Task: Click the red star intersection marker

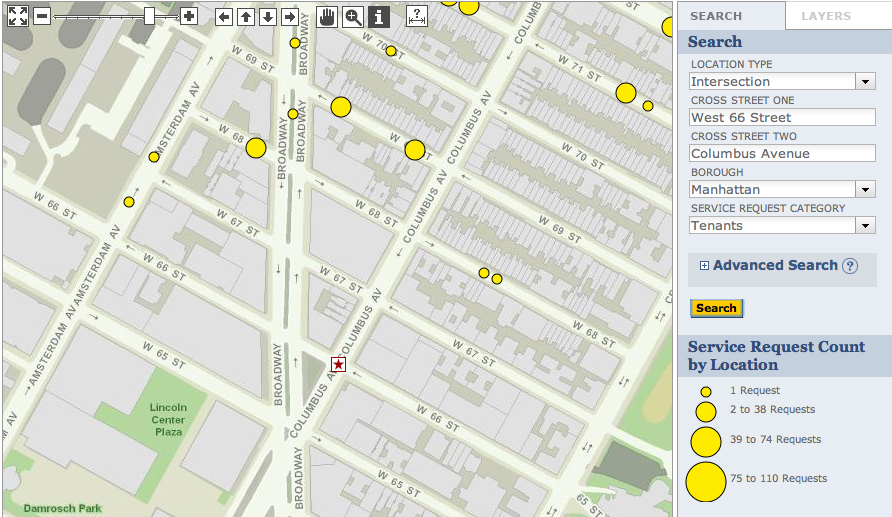Action: pos(338,364)
